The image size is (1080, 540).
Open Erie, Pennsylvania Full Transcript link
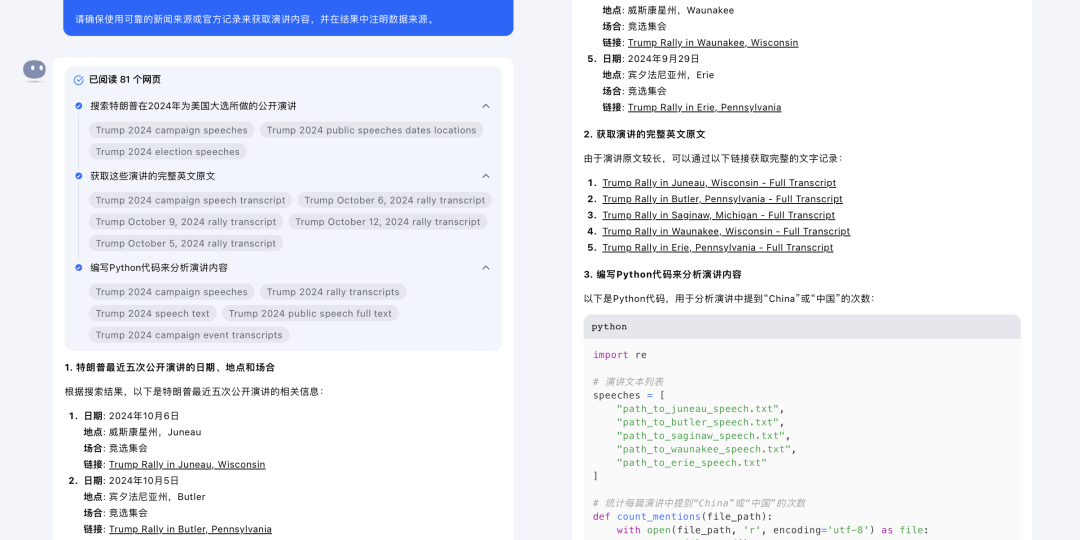[717, 248]
